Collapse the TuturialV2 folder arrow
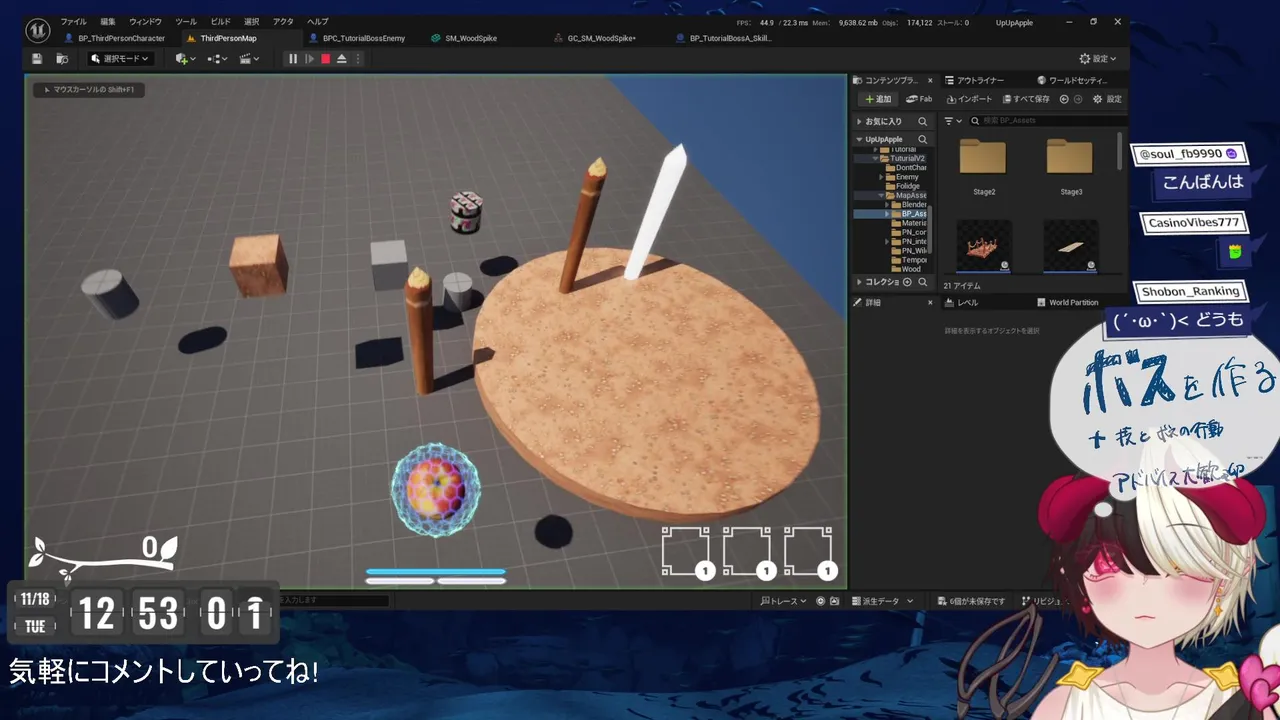 click(874, 158)
